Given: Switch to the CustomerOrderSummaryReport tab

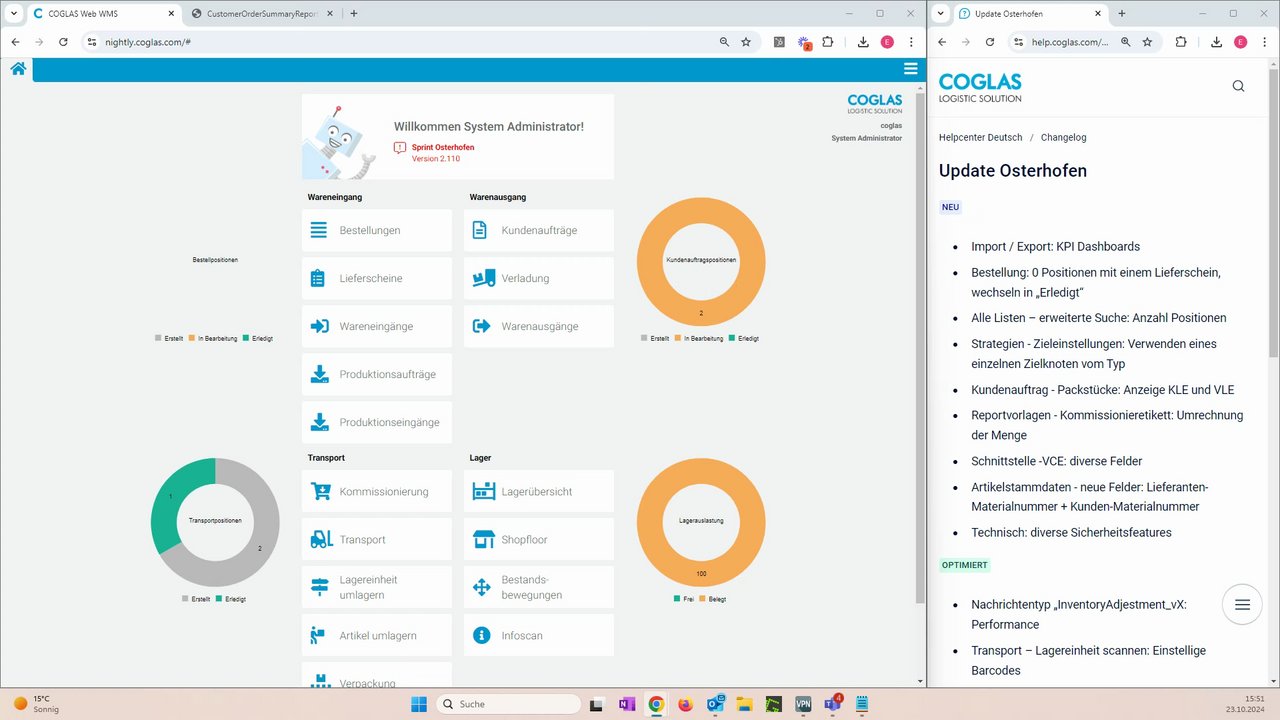Looking at the screenshot, I should point(262,14).
